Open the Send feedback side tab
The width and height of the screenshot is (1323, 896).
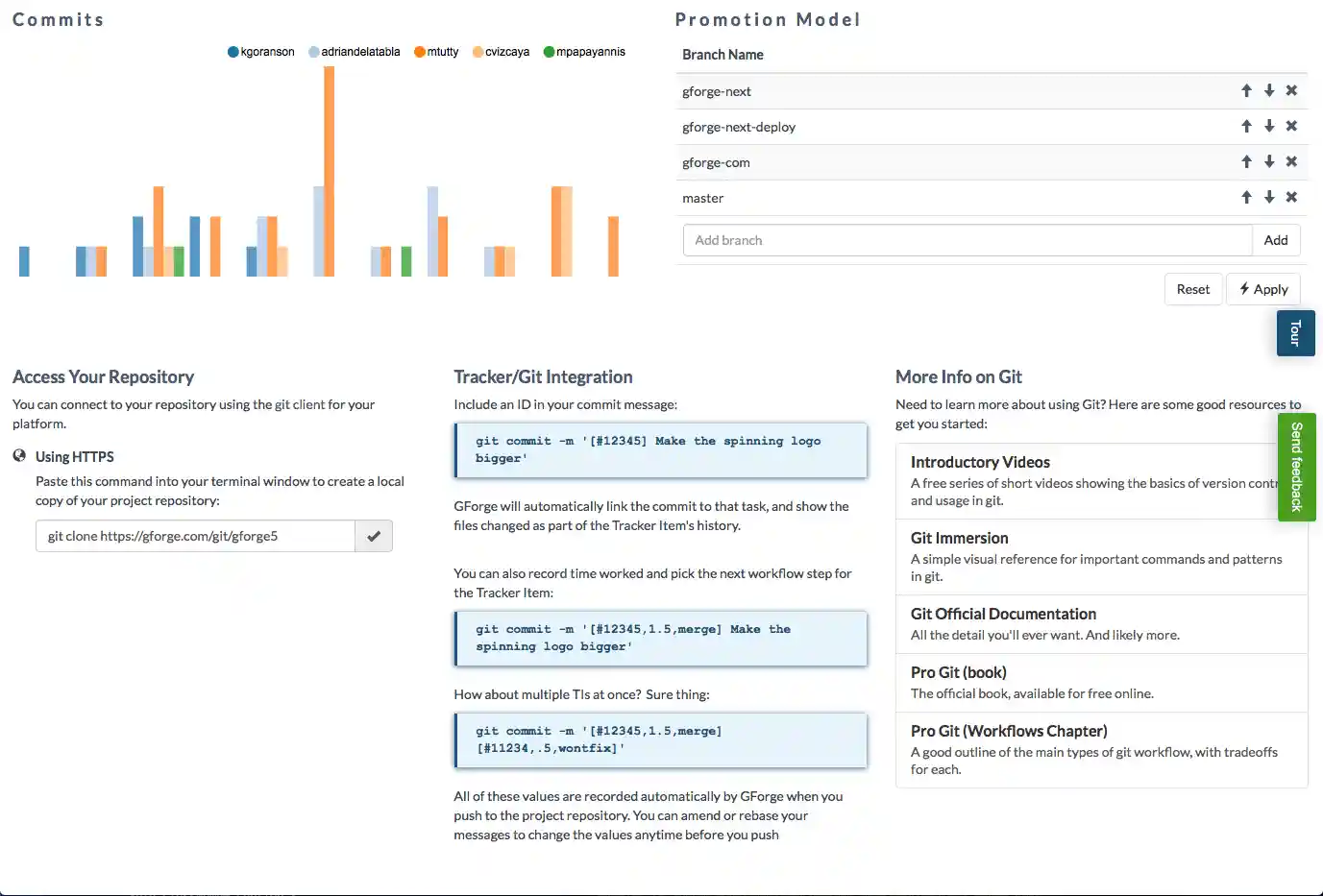pyautogui.click(x=1296, y=468)
